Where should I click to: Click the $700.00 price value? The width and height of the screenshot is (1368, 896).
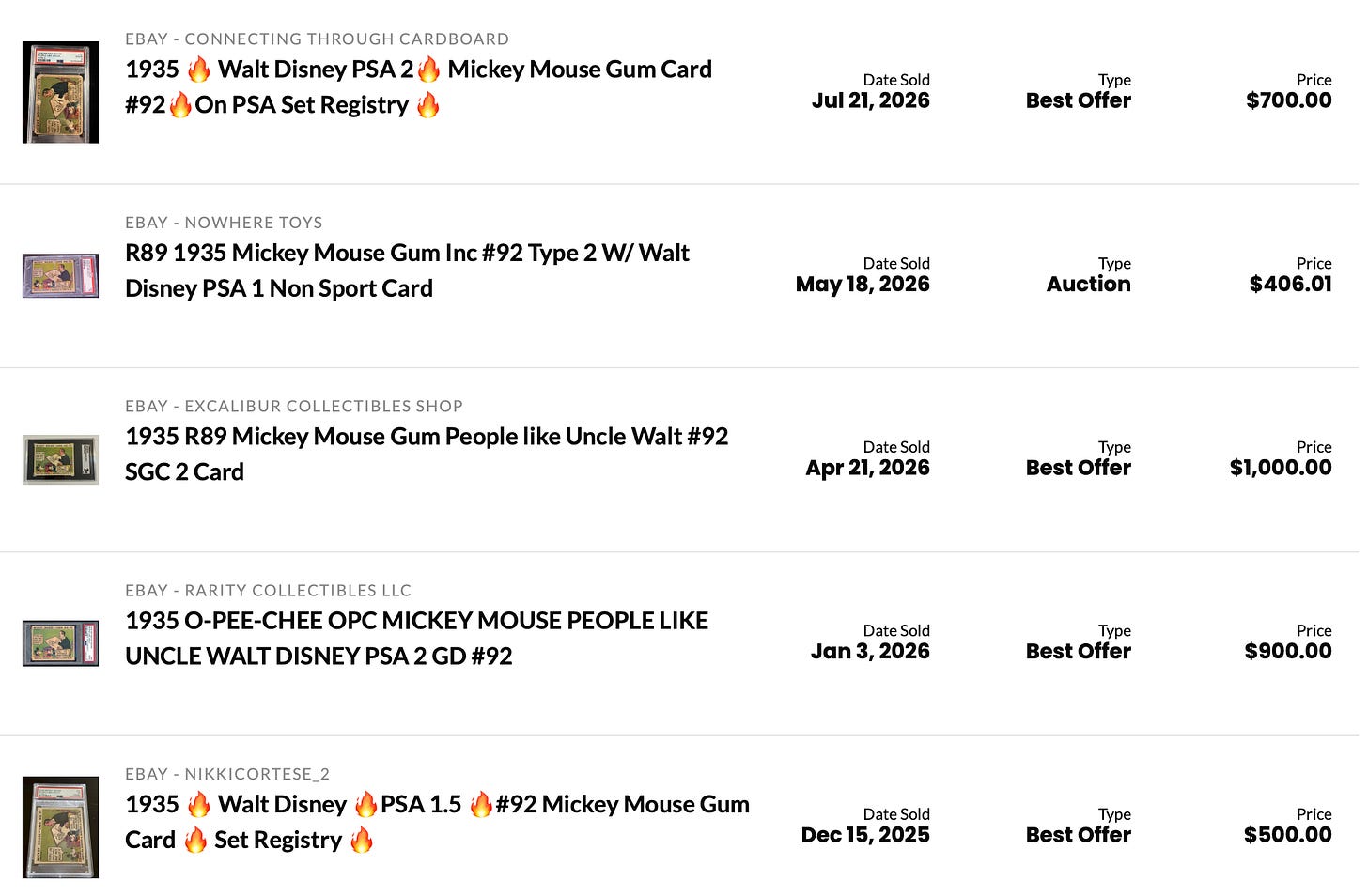point(1288,100)
